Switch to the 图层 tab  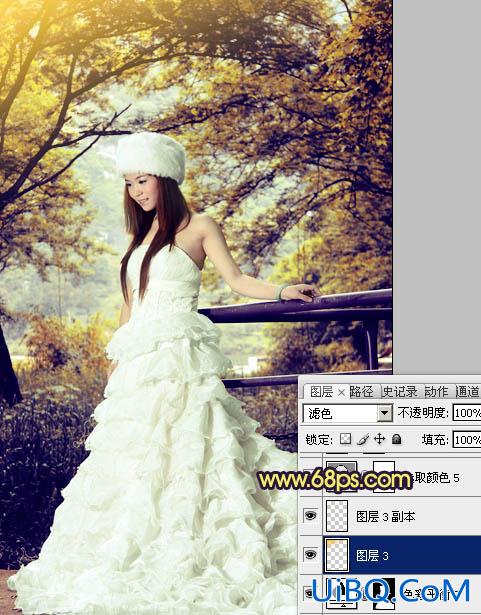point(321,391)
